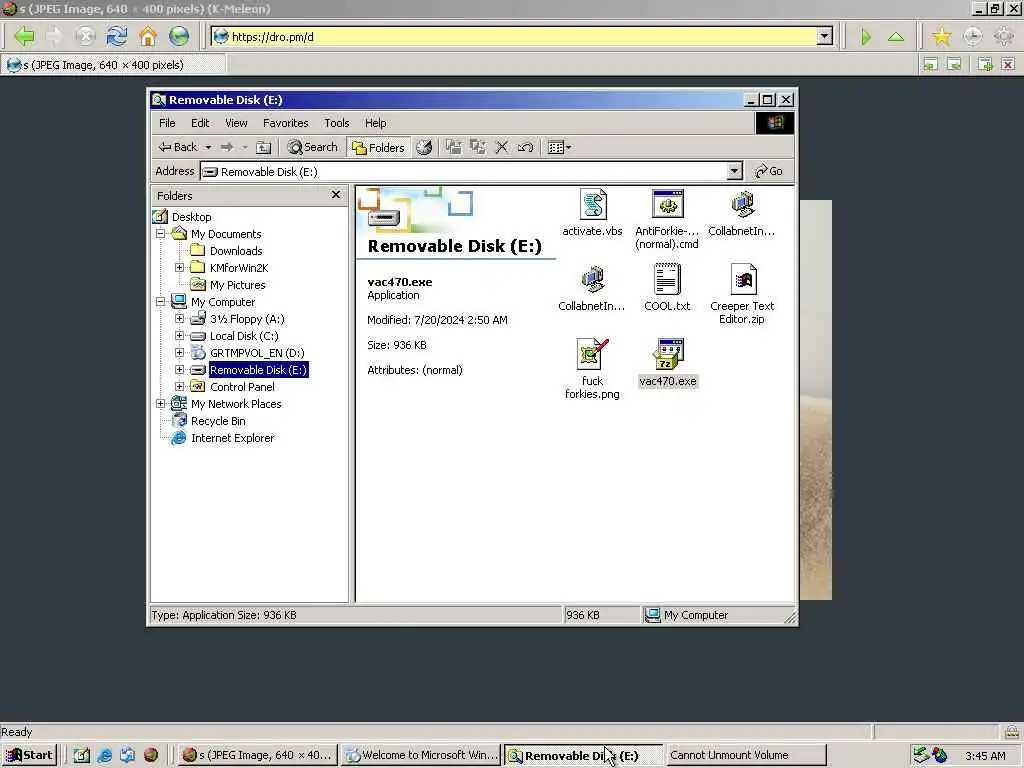Select My Pictures in folder tree

(x=237, y=285)
